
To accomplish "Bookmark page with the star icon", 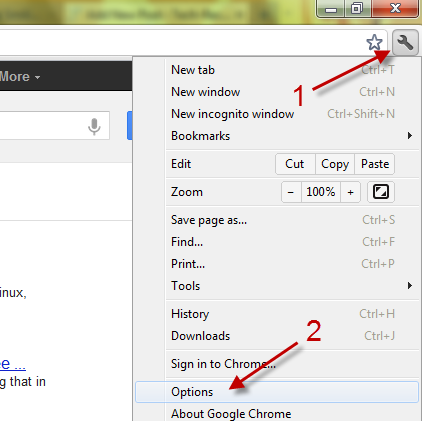I will [374, 42].
